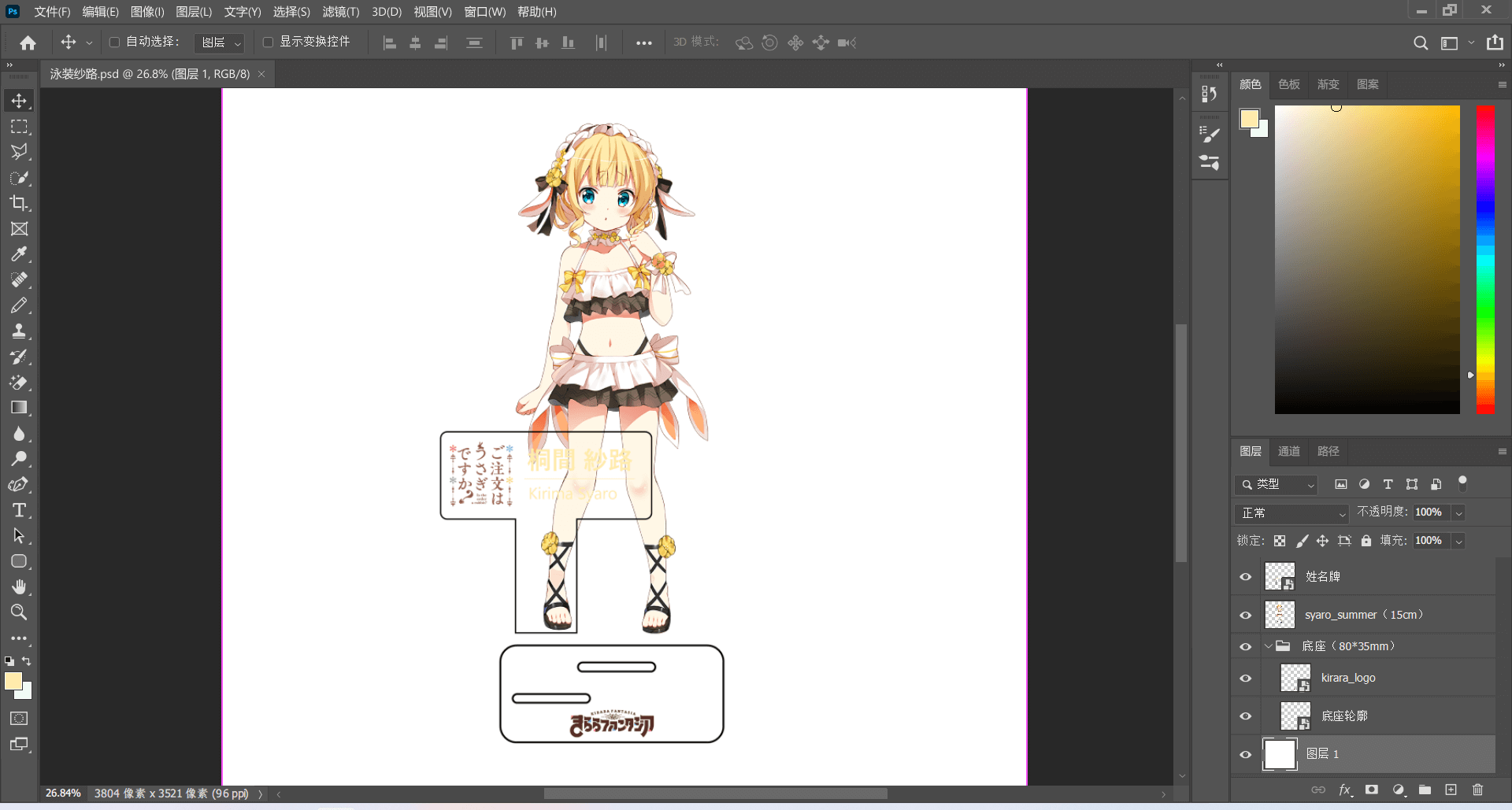
Task: Select the Quick Selection tool
Action: (x=19, y=178)
